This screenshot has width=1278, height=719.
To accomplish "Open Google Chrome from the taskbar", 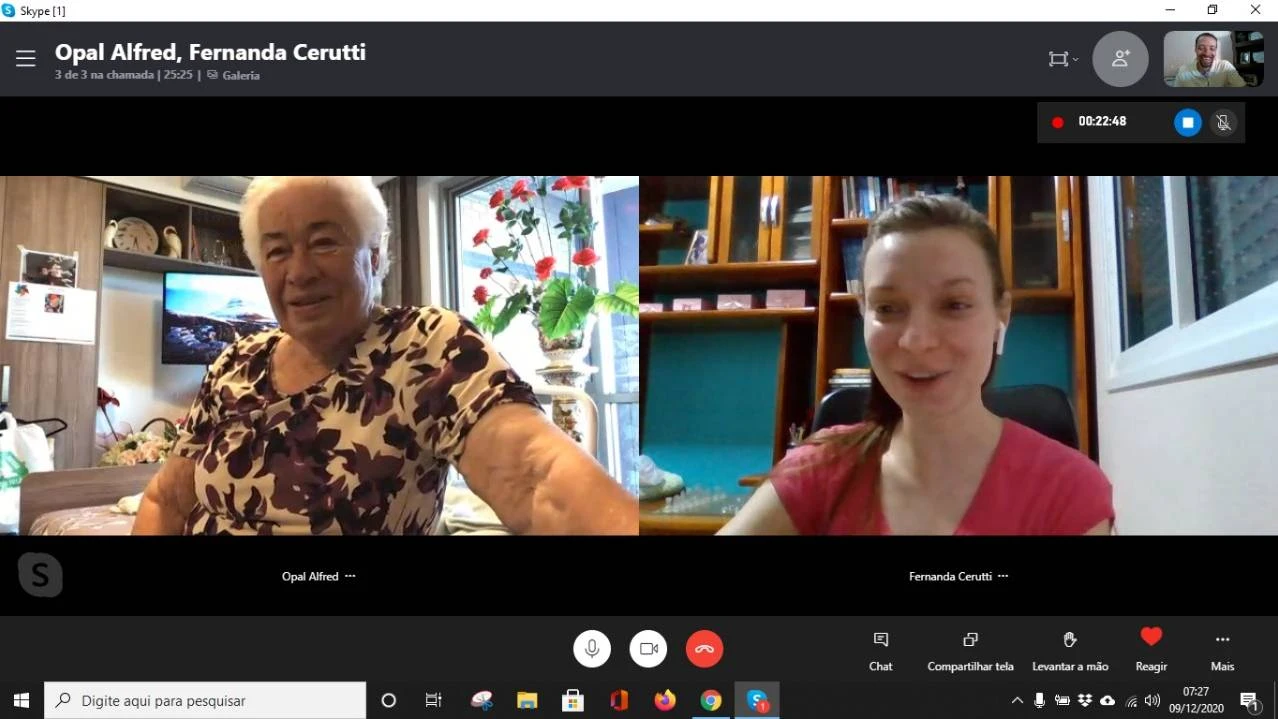I will tap(711, 701).
